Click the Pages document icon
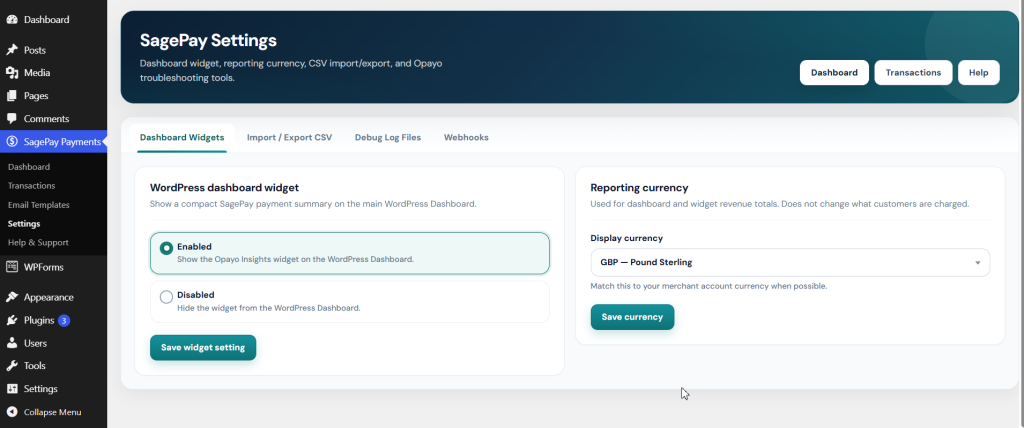The image size is (1024, 428). tap(12, 96)
